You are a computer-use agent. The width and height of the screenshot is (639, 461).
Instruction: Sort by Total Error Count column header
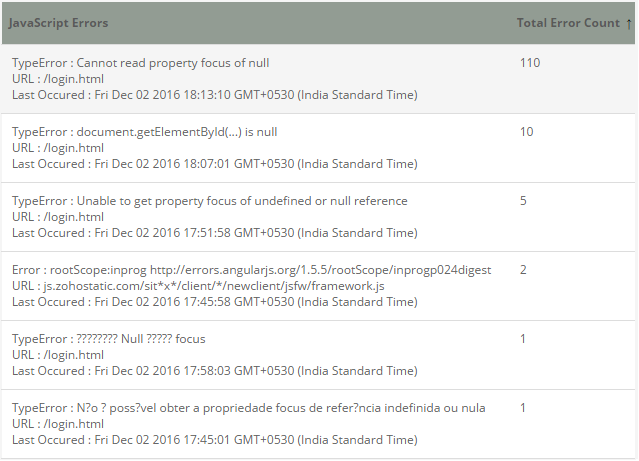(x=568, y=23)
